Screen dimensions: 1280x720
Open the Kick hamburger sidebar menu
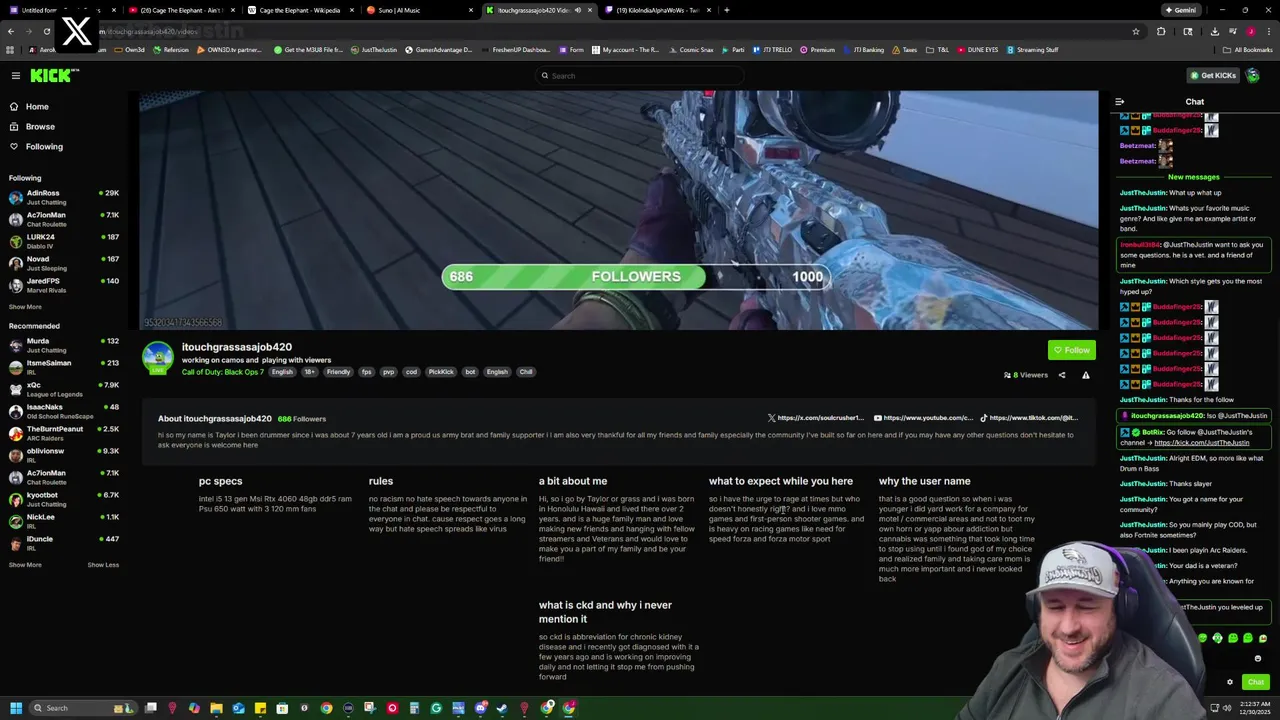point(16,76)
